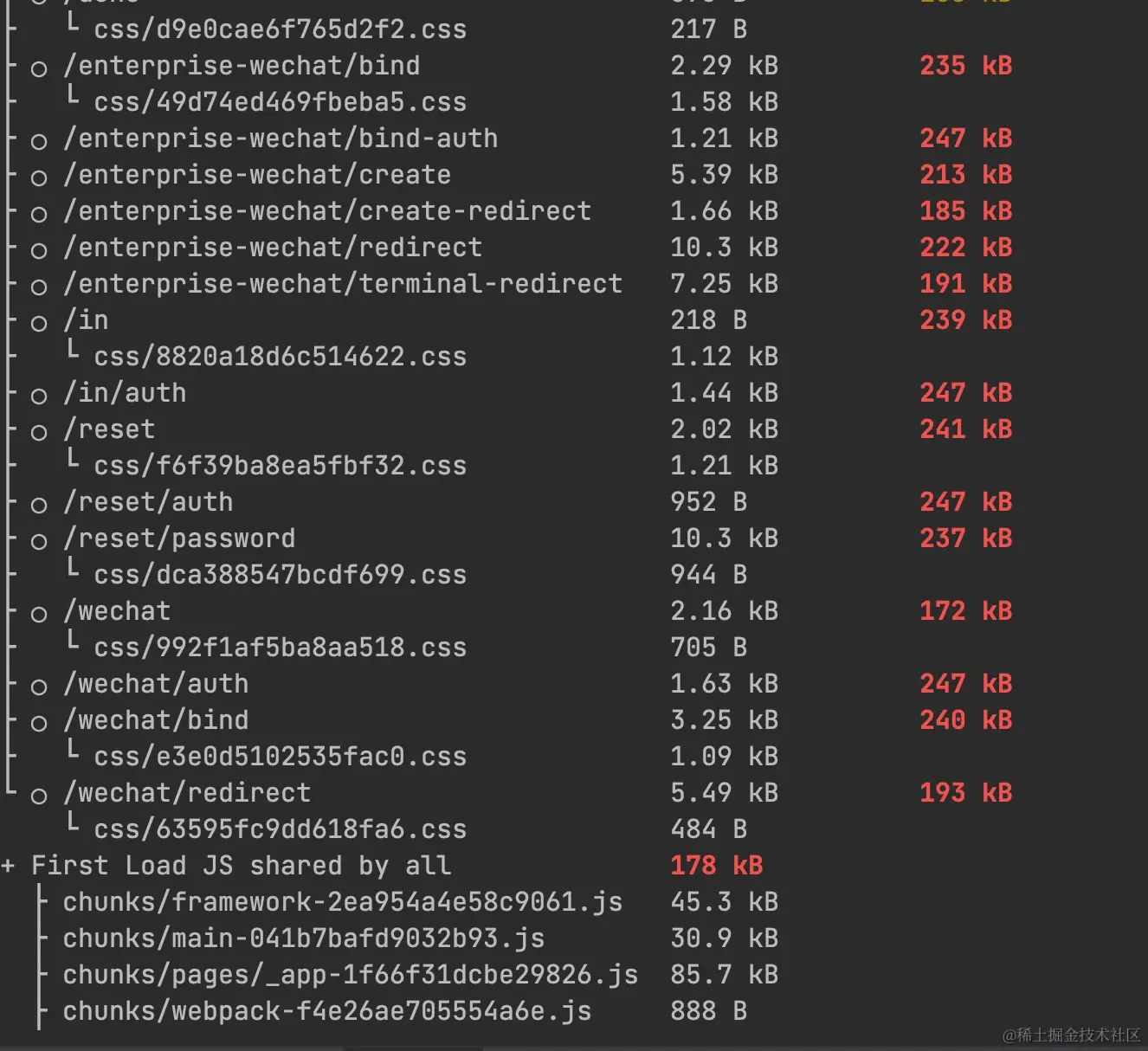Click the red 178 kB shared size
This screenshot has height=1051, width=1148.
click(x=717, y=866)
